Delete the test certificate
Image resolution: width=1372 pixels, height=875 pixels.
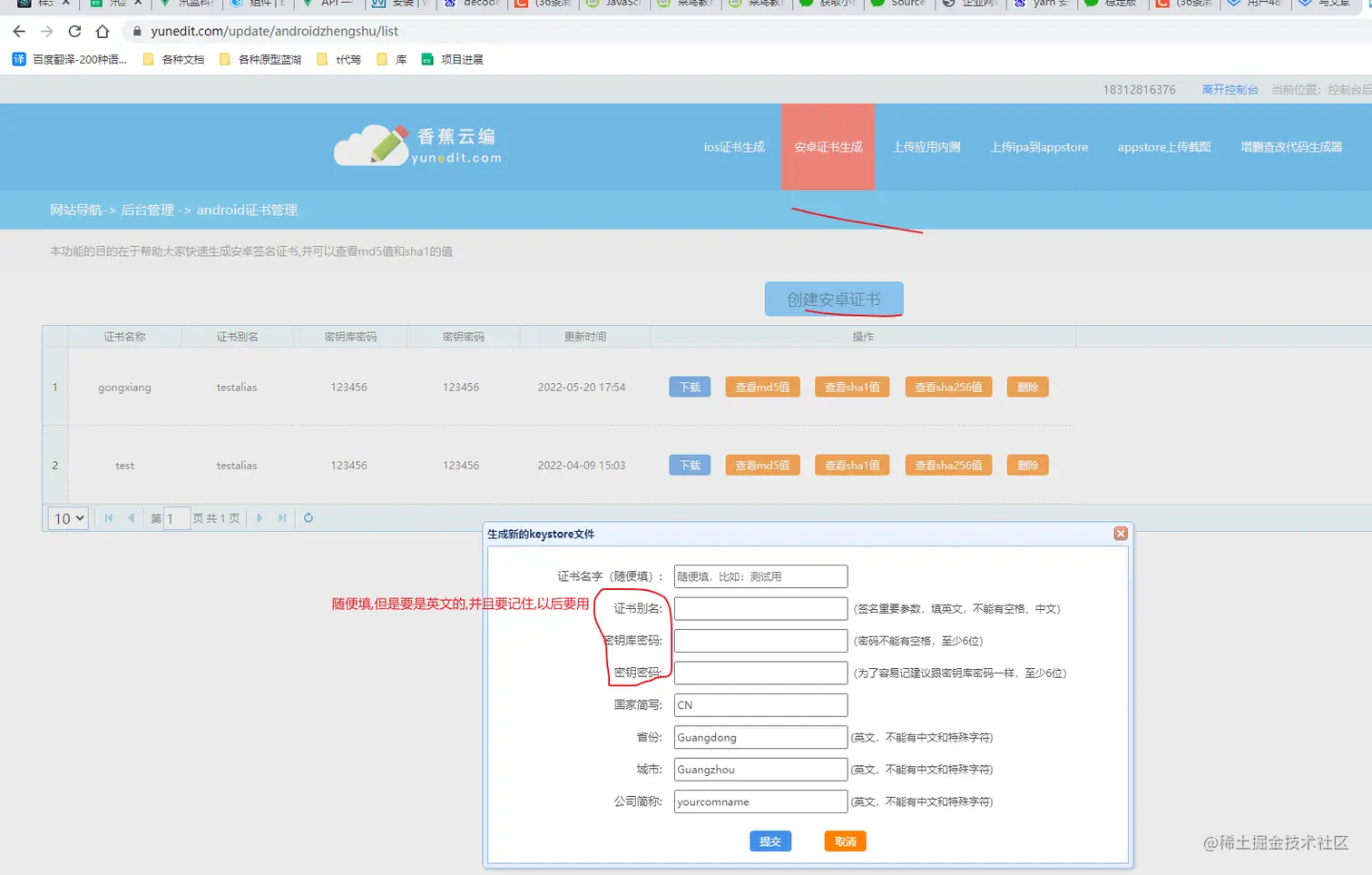1027,466
